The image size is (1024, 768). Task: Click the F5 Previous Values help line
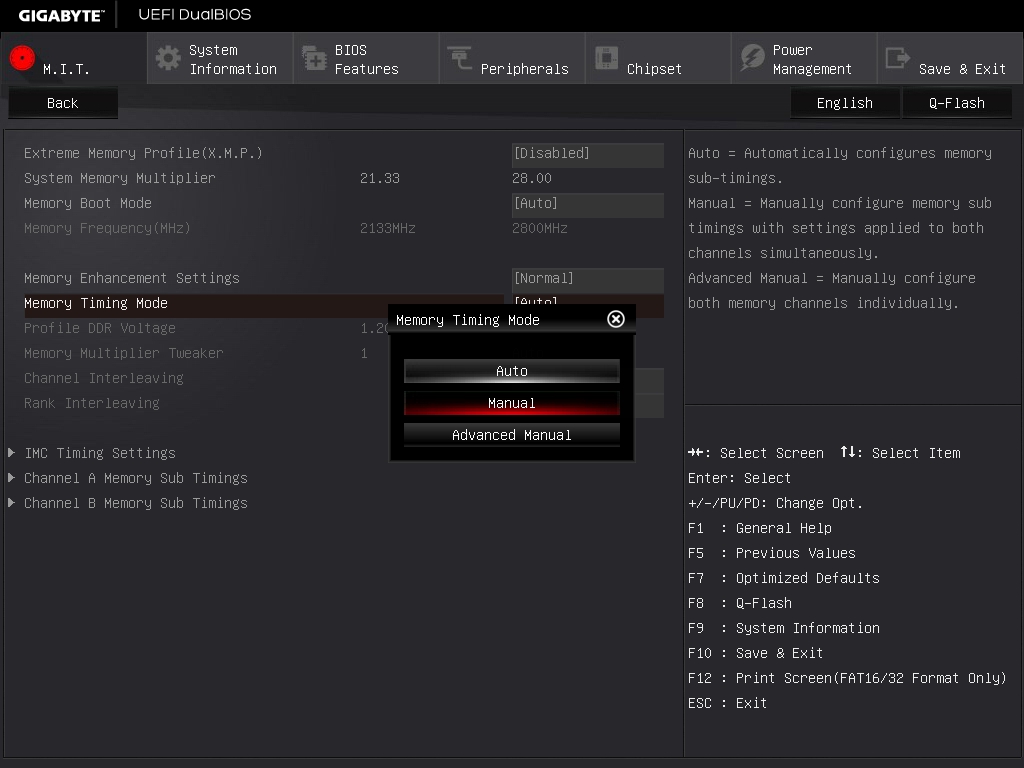[x=771, y=553]
